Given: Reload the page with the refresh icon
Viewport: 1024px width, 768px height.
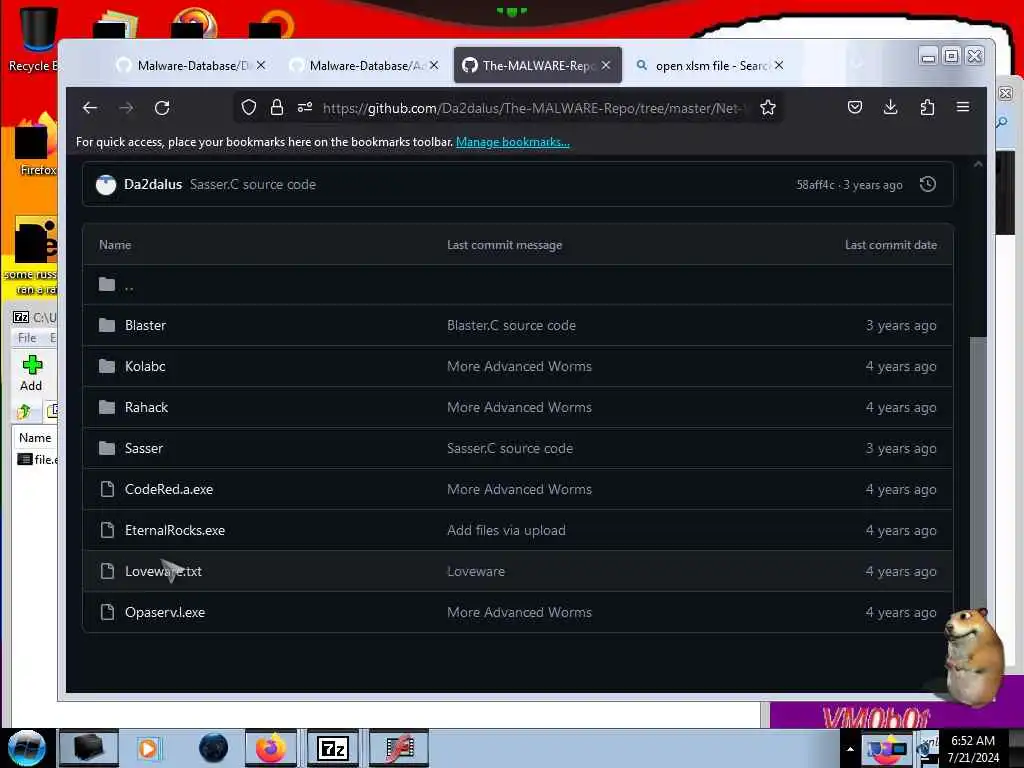Looking at the screenshot, I should 162,108.
